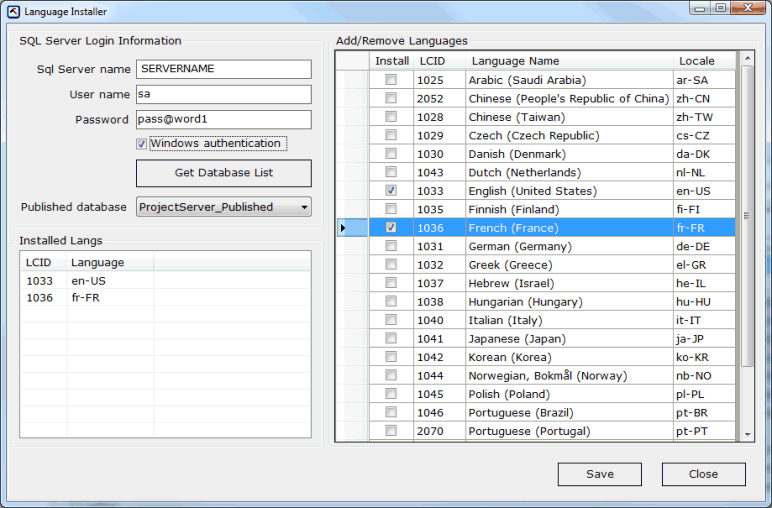Select the 'Dutch (Netherlands)' cell
The width and height of the screenshot is (772, 508).
point(569,172)
